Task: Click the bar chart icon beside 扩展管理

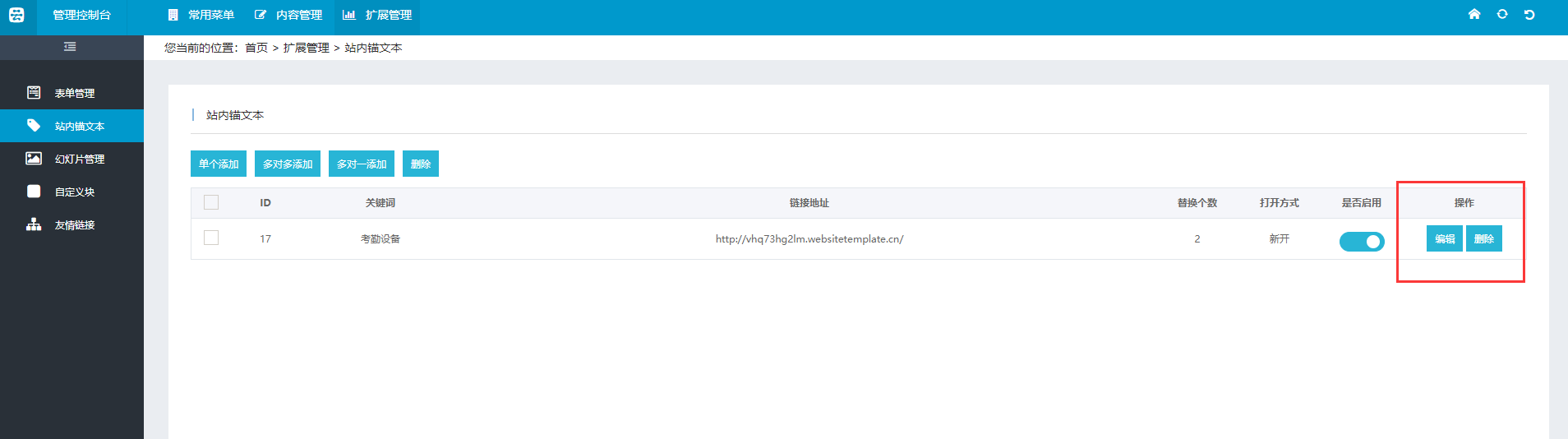Action: [348, 15]
